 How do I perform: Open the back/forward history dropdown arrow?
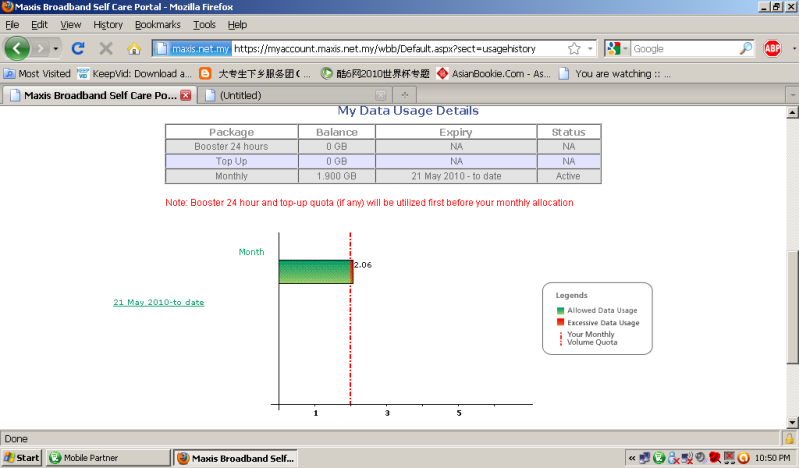point(56,48)
